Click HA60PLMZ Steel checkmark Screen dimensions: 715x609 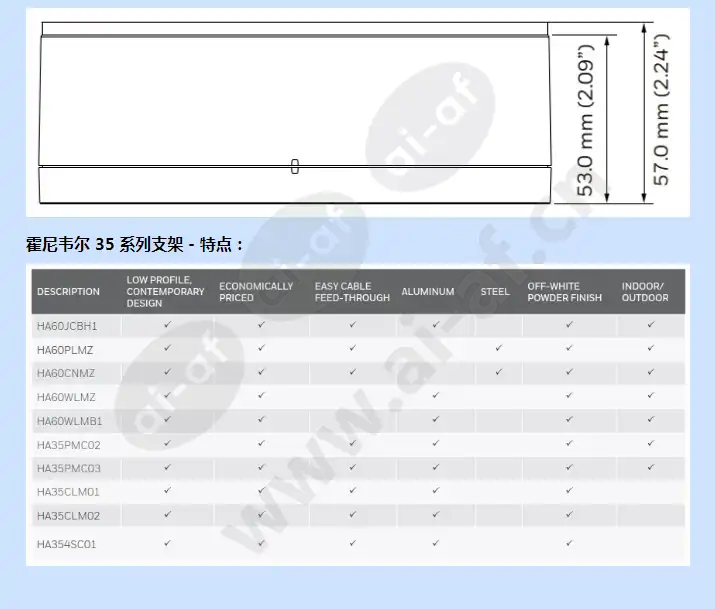coord(498,348)
